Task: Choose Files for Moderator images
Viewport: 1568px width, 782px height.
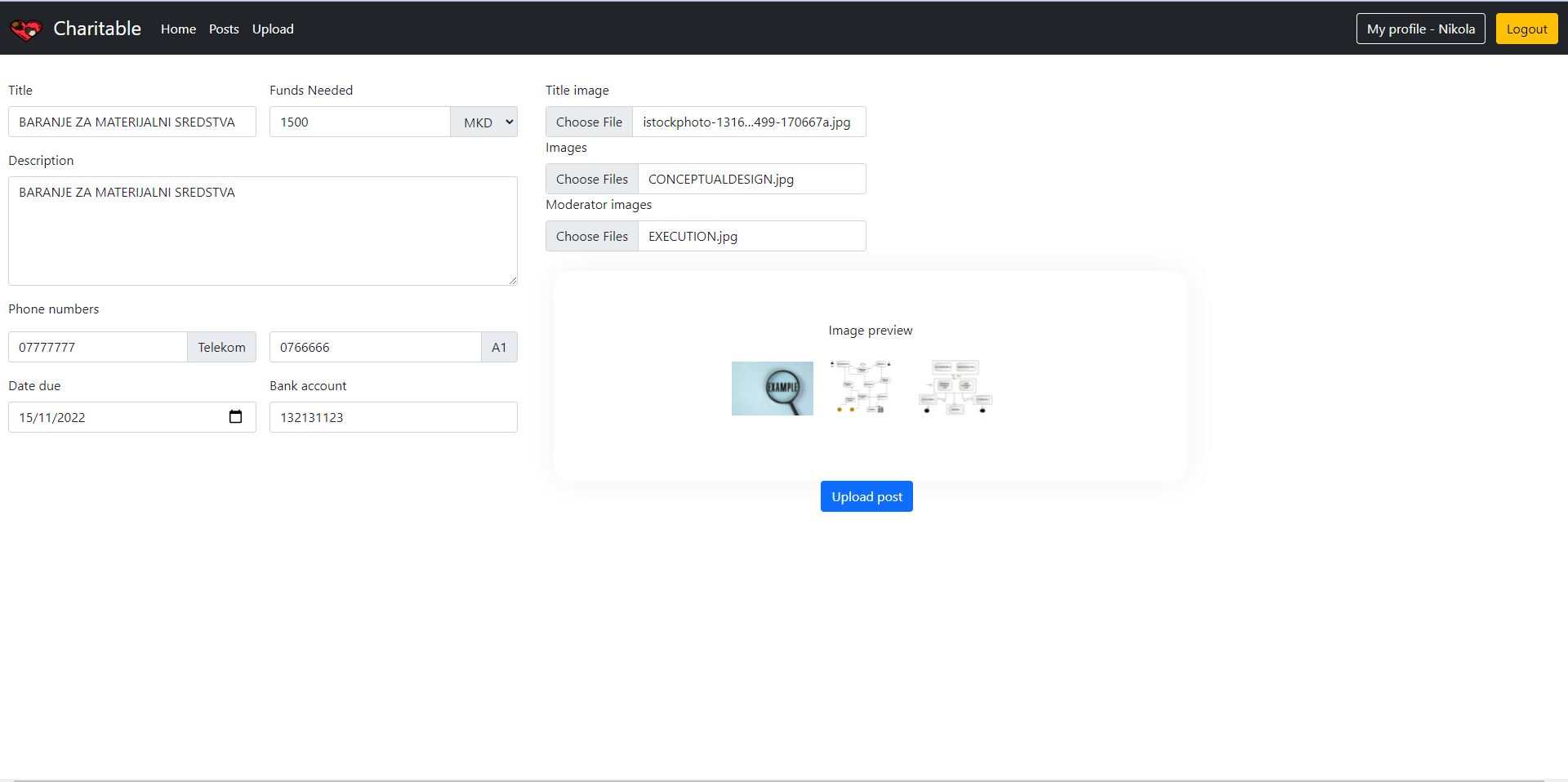Action: [592, 237]
